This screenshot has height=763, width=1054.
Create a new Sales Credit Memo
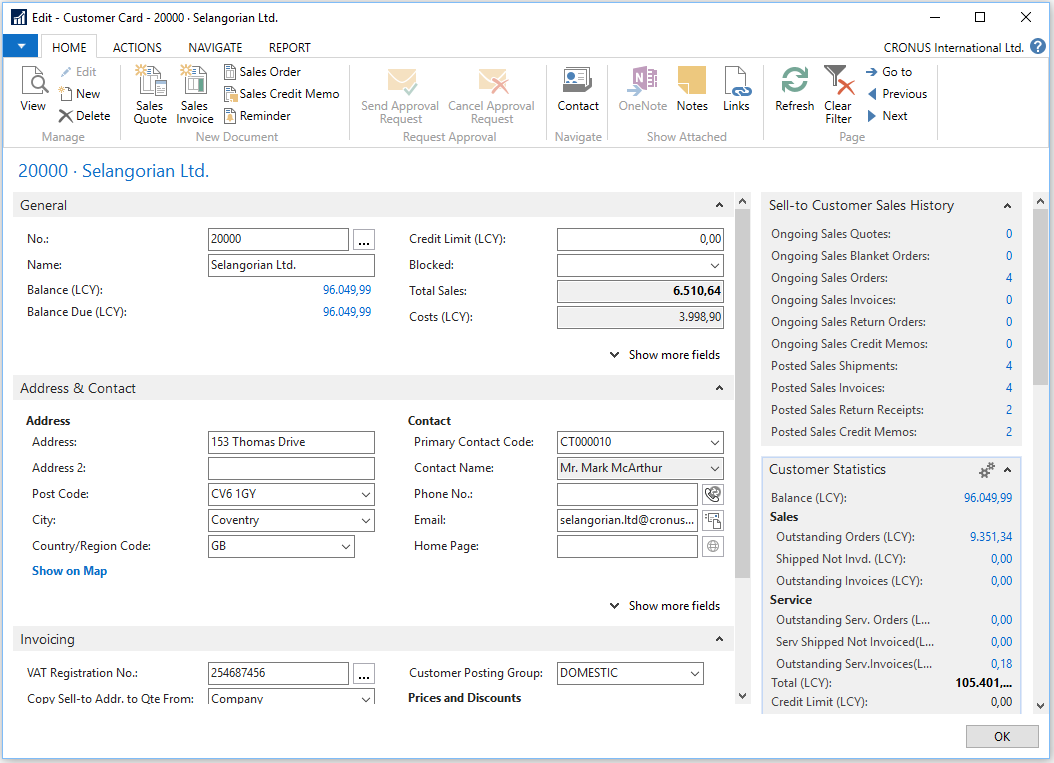[x=282, y=93]
